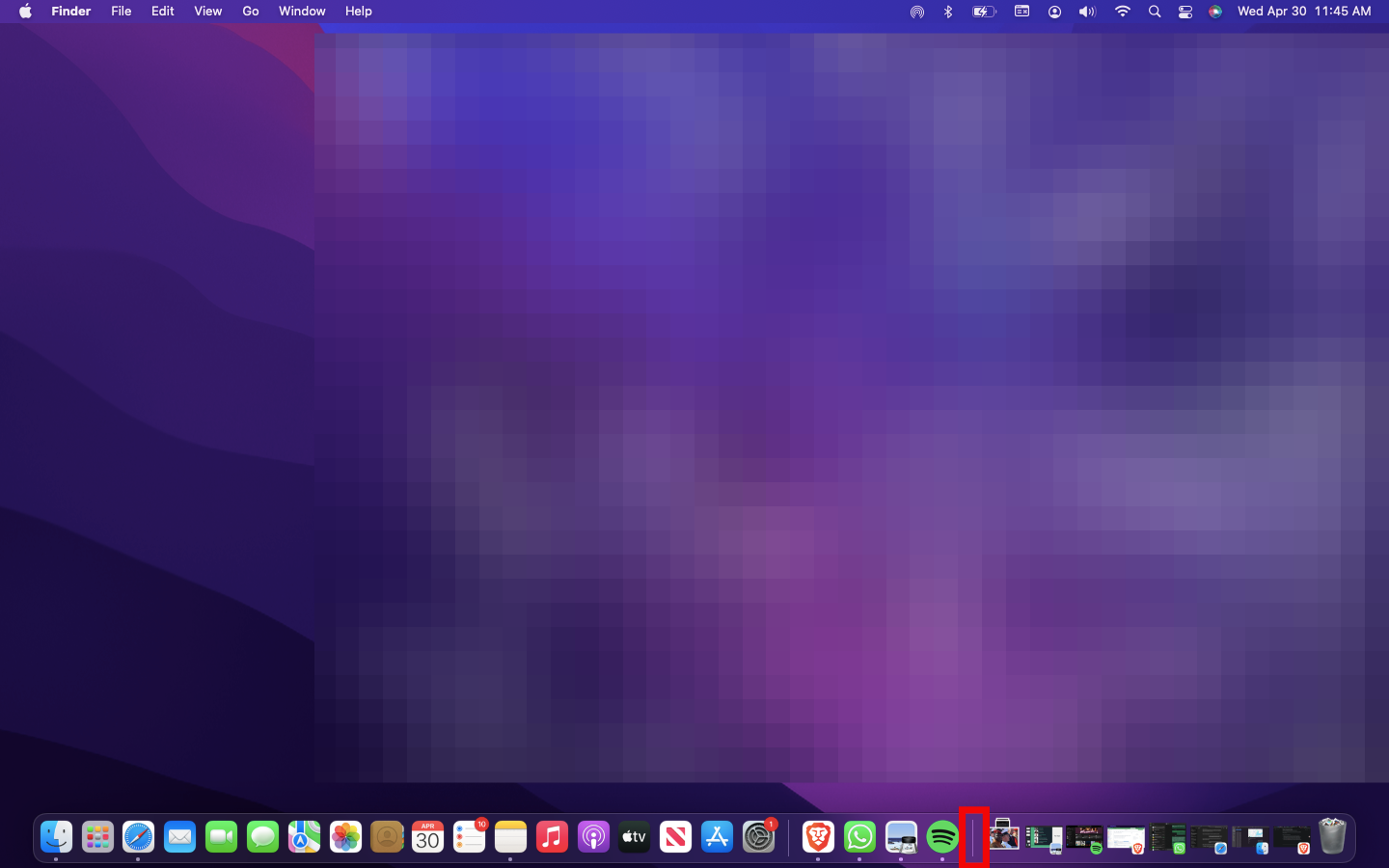This screenshot has height=868, width=1389.
Task: Click the concentric-rings icon beside Bluetooth
Action: click(916, 12)
